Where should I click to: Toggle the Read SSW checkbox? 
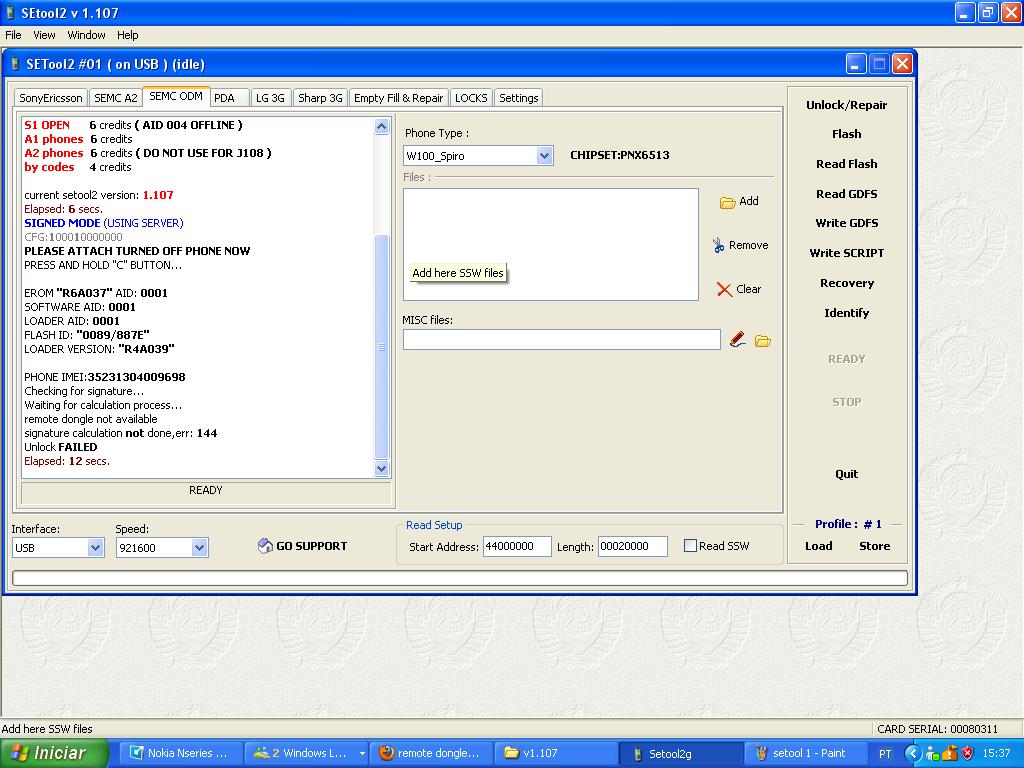click(x=690, y=545)
